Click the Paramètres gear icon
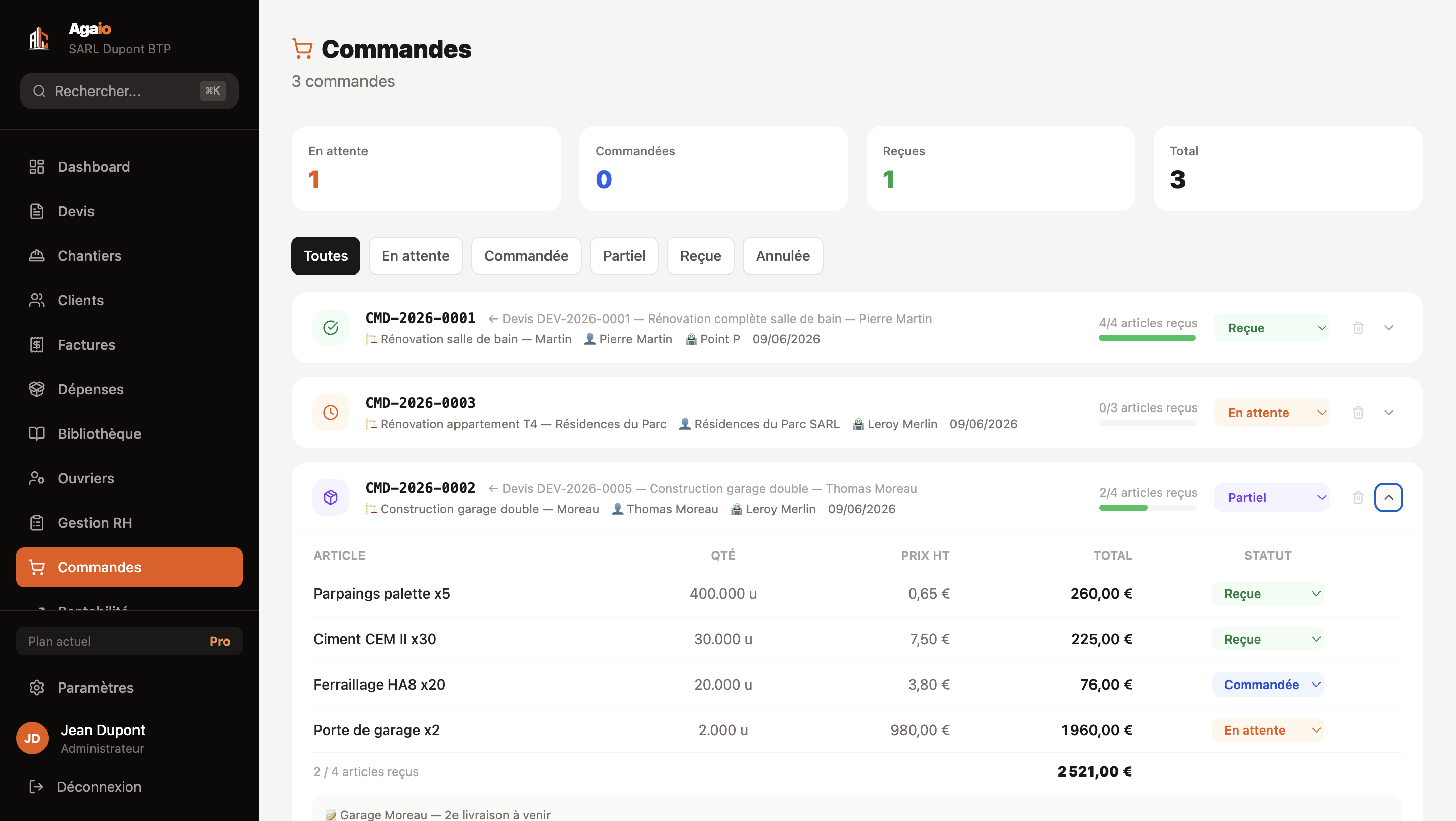 (37, 688)
